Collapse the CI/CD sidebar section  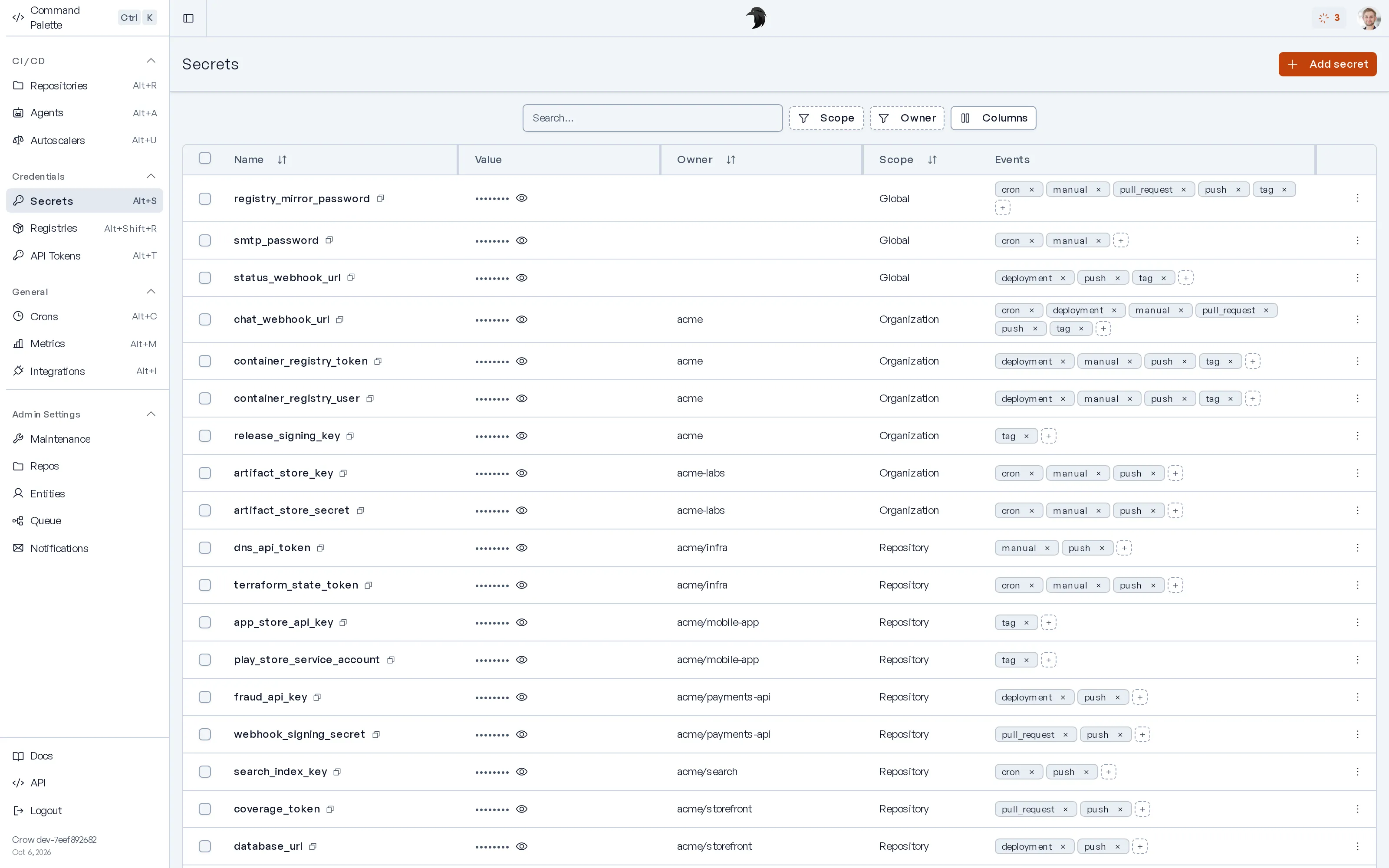point(151,61)
